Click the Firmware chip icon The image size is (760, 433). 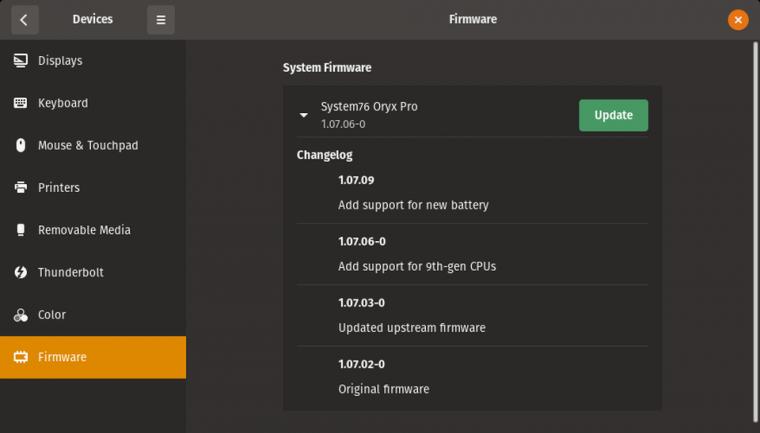coord(20,357)
